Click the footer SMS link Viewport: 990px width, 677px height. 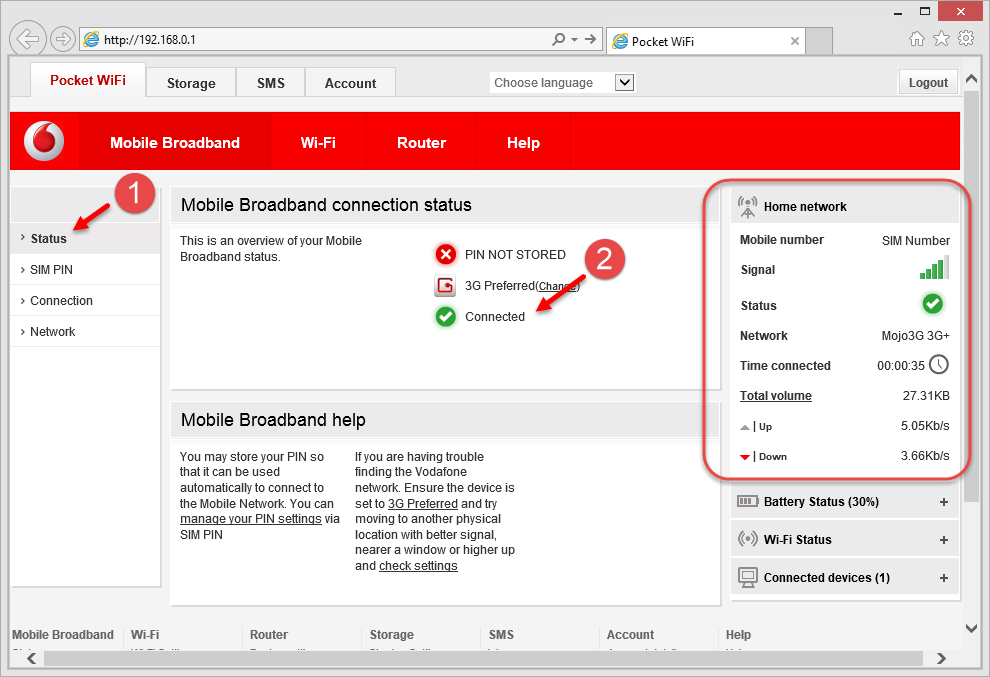pyautogui.click(x=501, y=634)
